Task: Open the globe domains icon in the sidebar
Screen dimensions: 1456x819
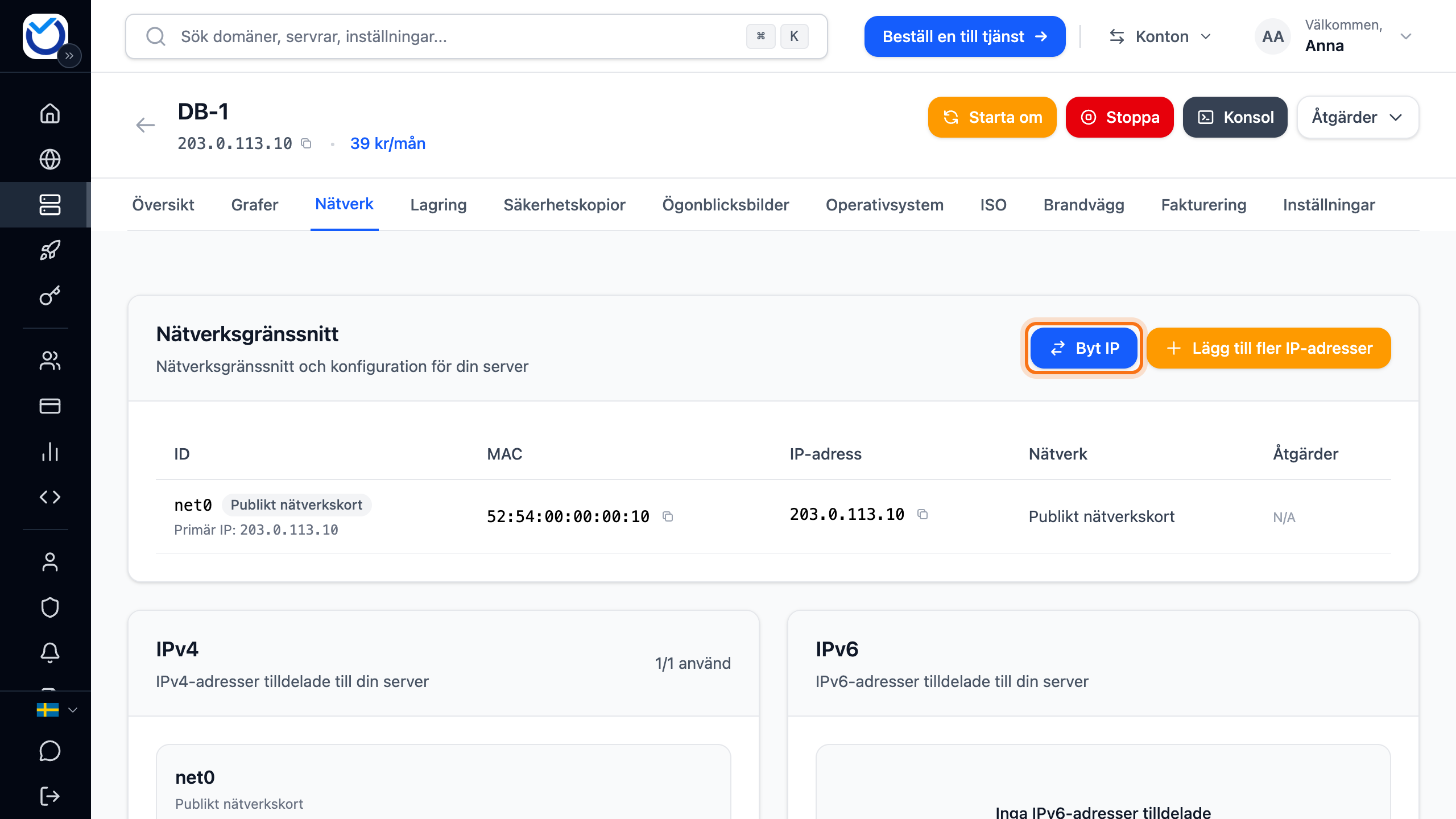Action: coord(50,159)
